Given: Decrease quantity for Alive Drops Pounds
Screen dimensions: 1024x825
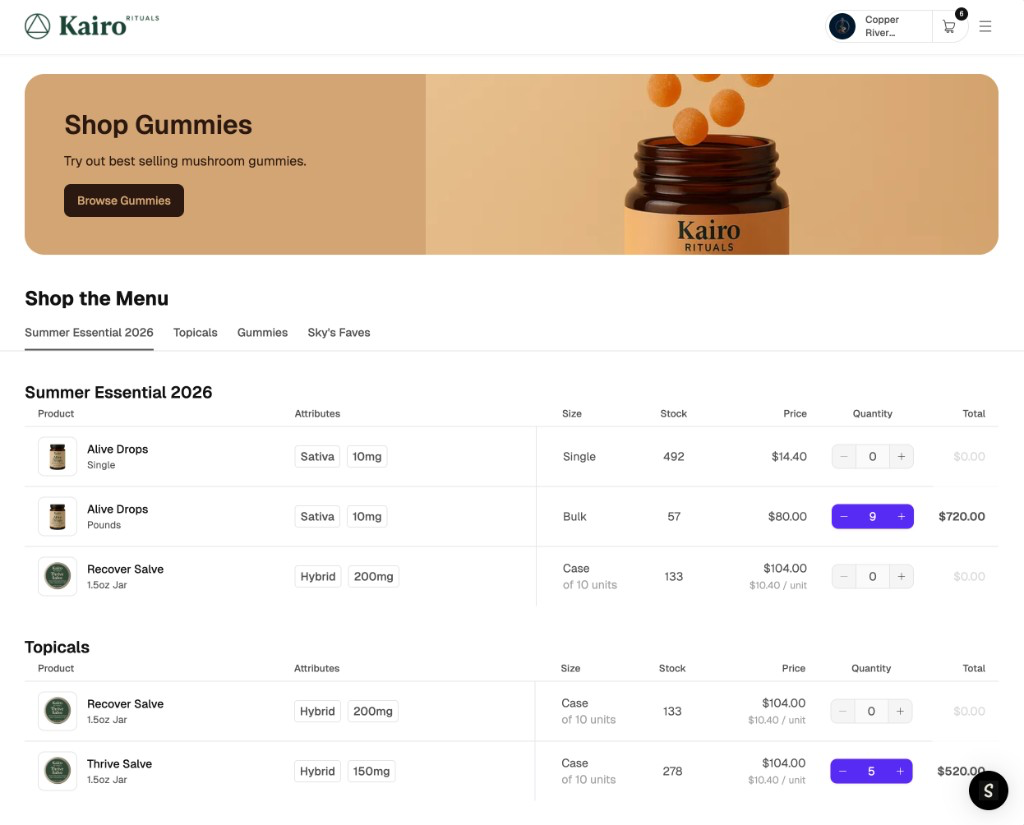Looking at the screenshot, I should 844,517.
